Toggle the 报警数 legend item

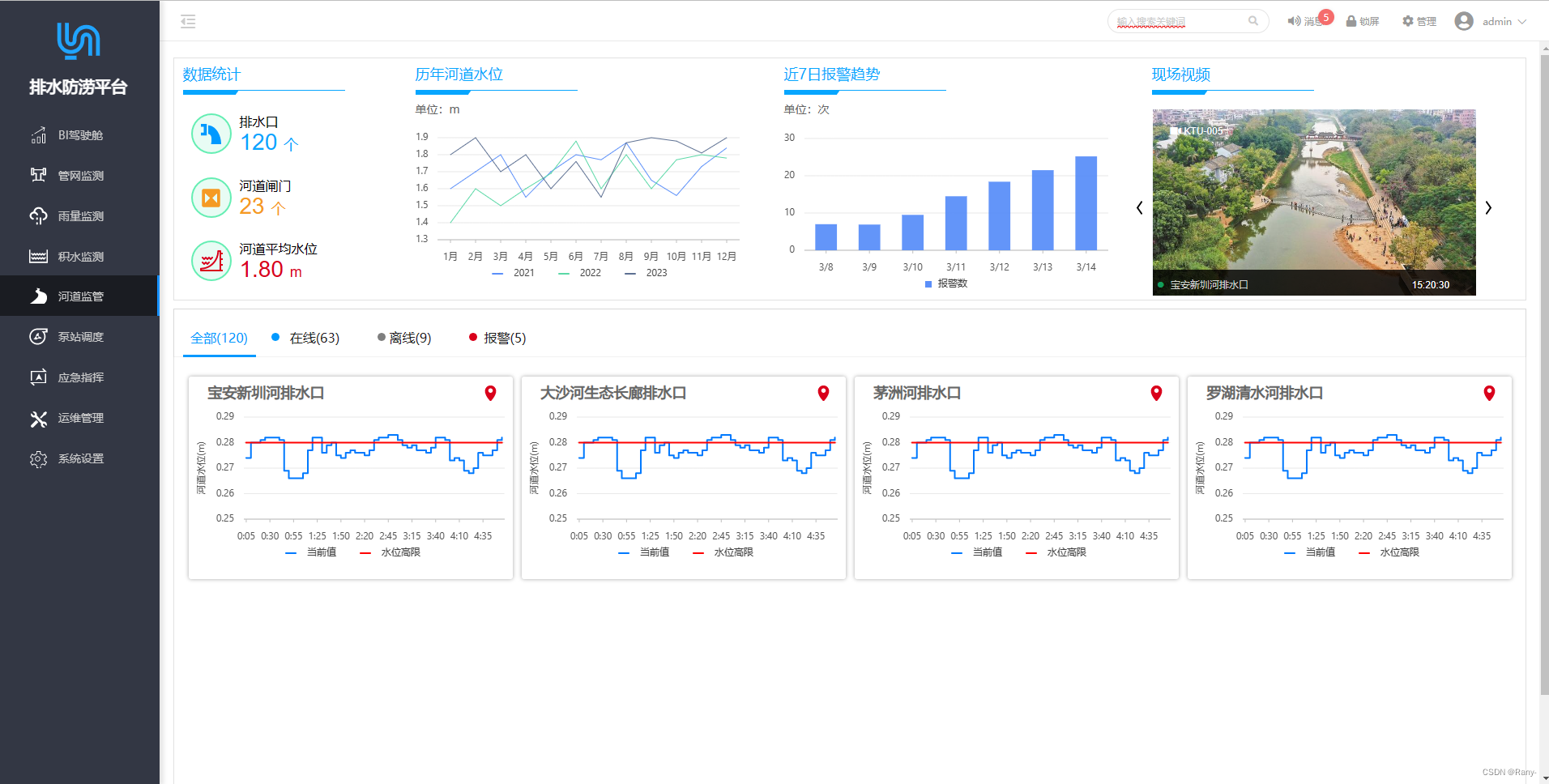click(x=946, y=283)
